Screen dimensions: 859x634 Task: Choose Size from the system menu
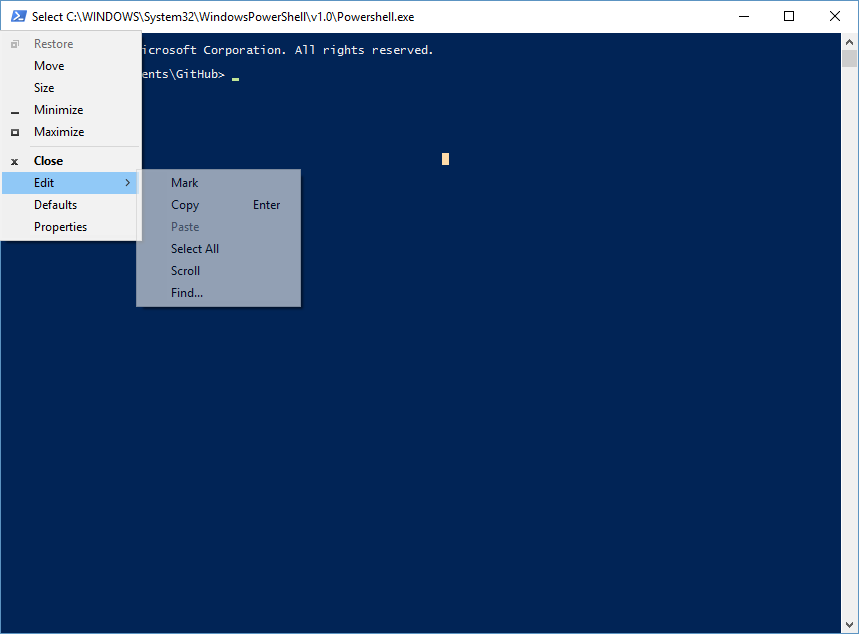click(44, 88)
